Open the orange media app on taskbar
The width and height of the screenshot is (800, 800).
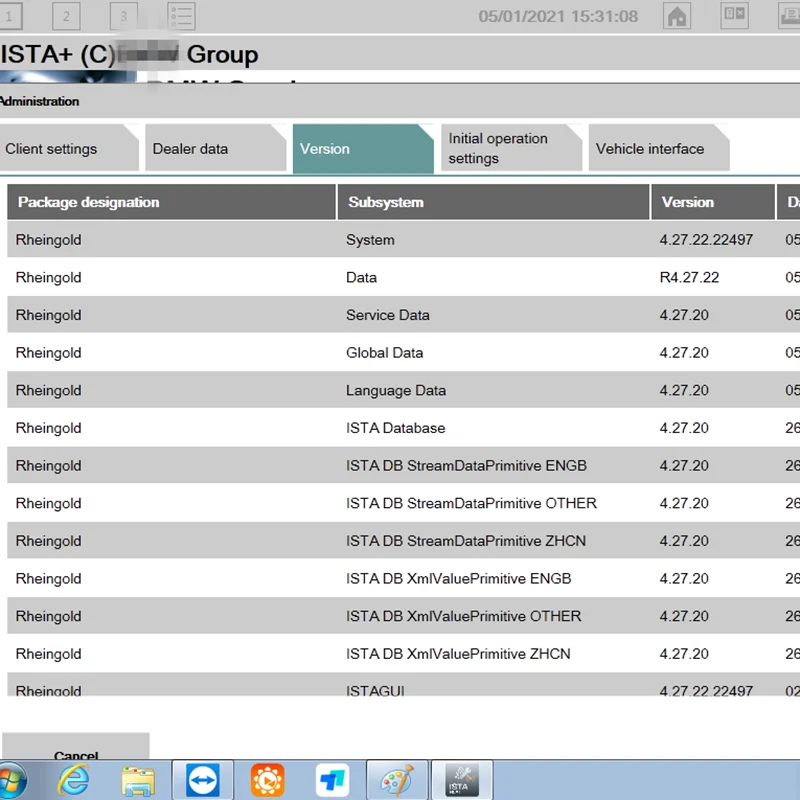click(x=267, y=780)
